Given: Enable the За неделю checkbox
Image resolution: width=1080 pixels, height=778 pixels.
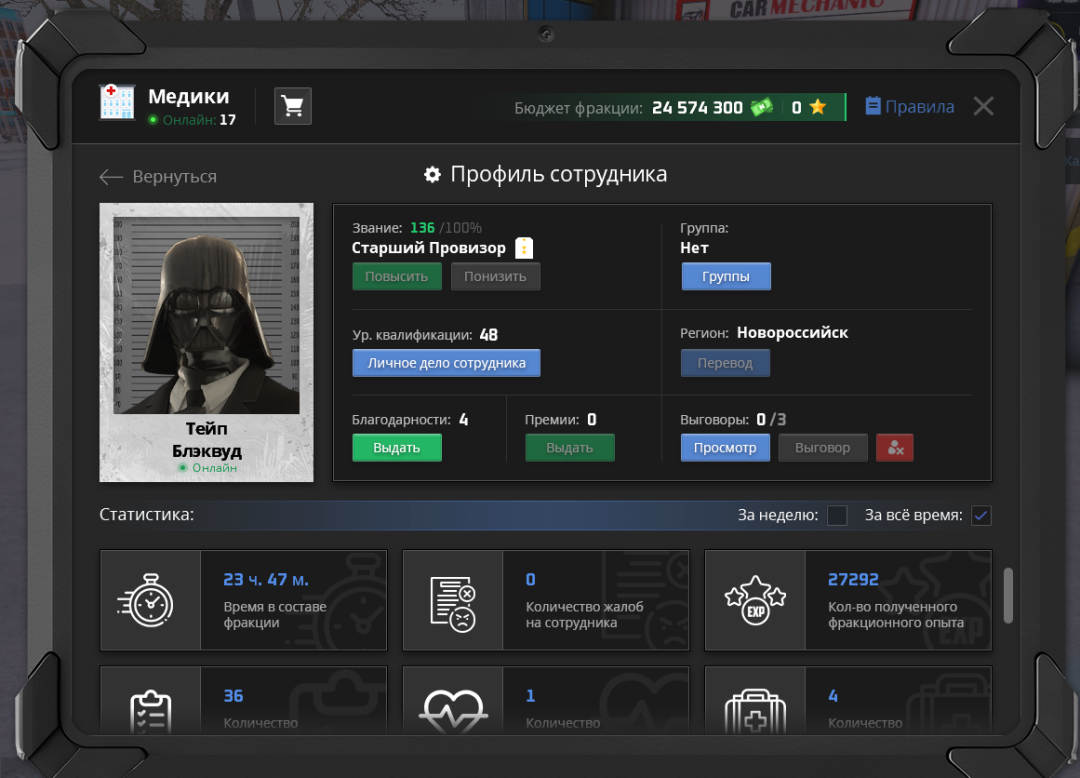Looking at the screenshot, I should coord(837,515).
